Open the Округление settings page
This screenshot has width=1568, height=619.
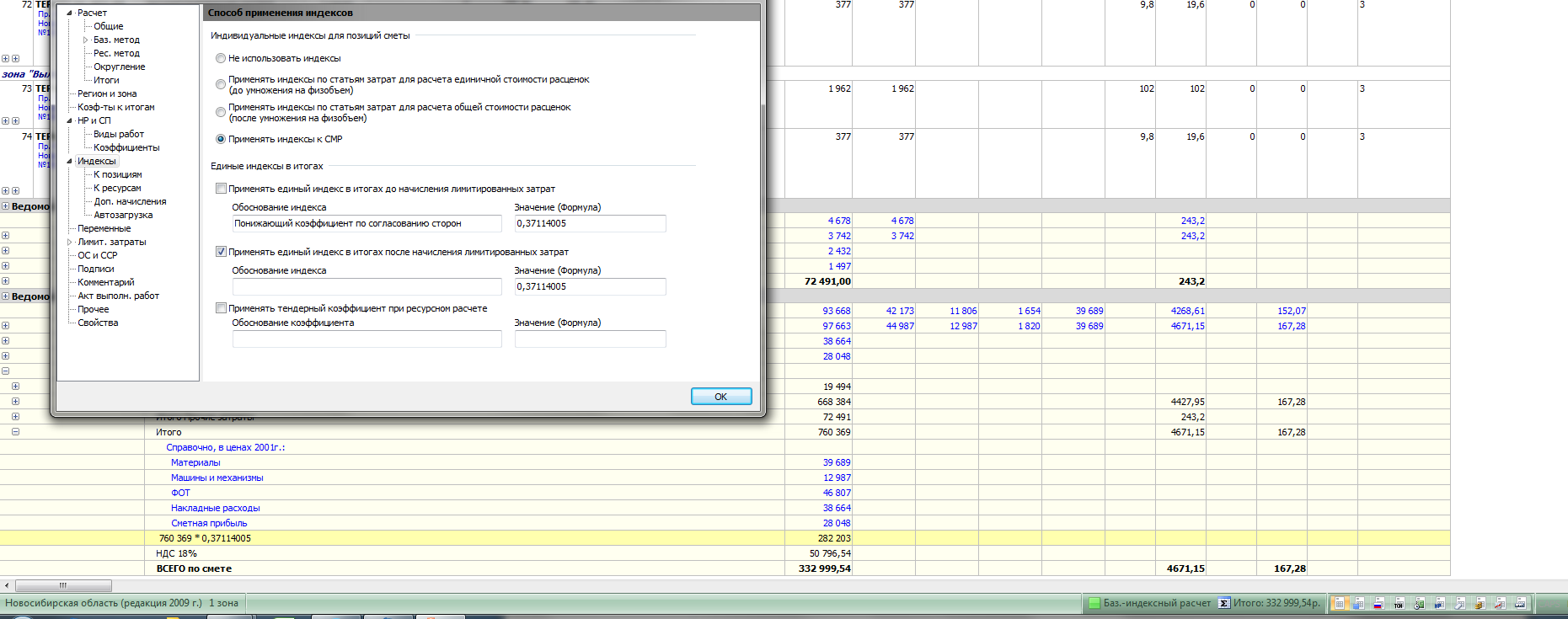coord(120,67)
